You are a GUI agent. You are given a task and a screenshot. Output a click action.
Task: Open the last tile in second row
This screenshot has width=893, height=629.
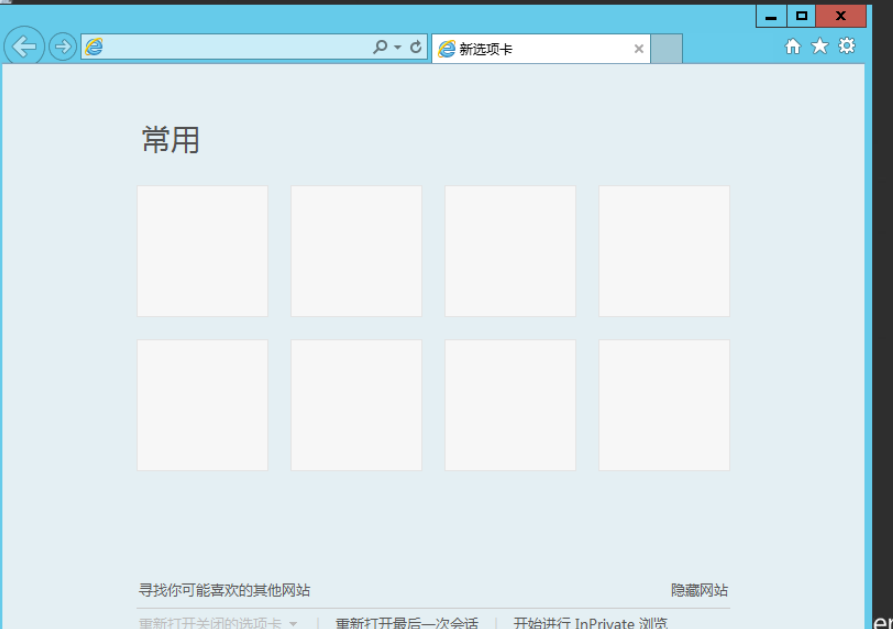[664, 405]
